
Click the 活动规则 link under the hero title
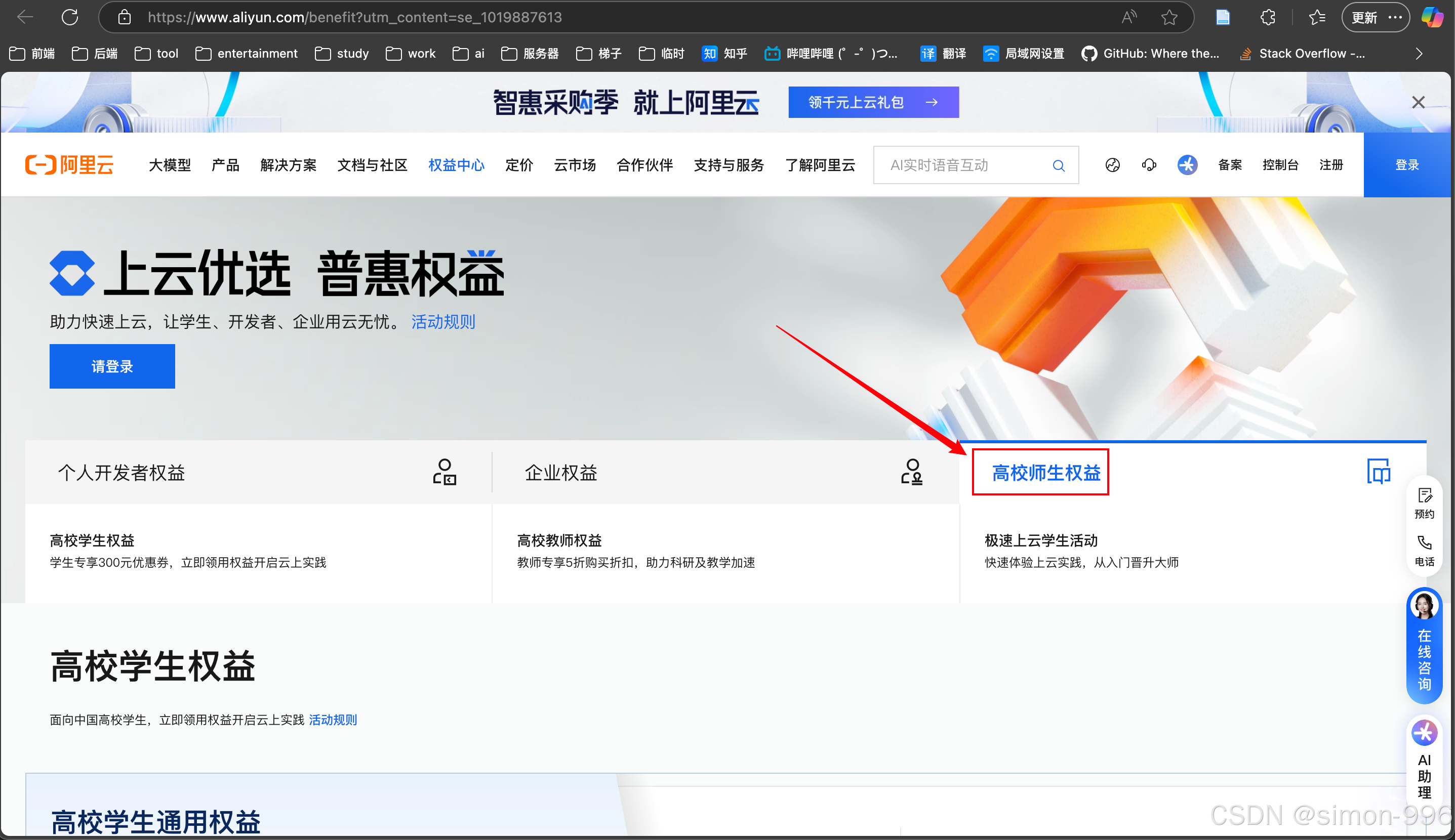pyautogui.click(x=443, y=322)
